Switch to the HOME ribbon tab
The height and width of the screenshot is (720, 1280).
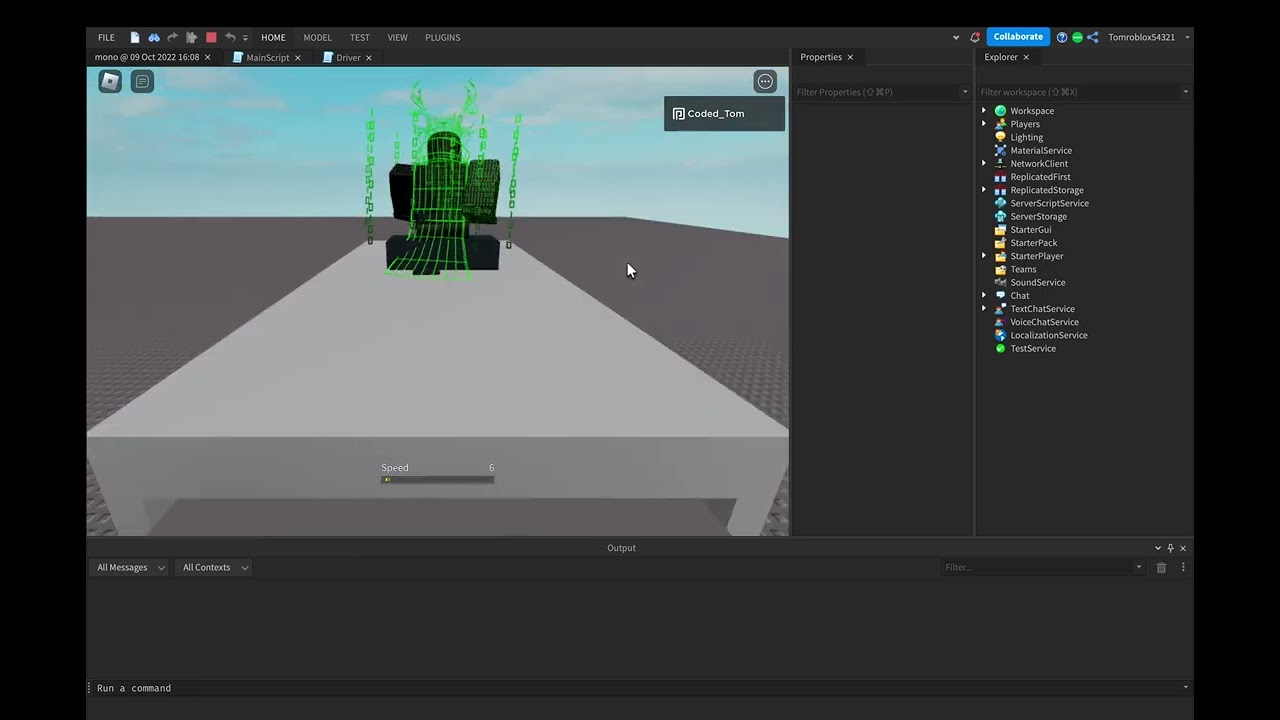click(273, 37)
